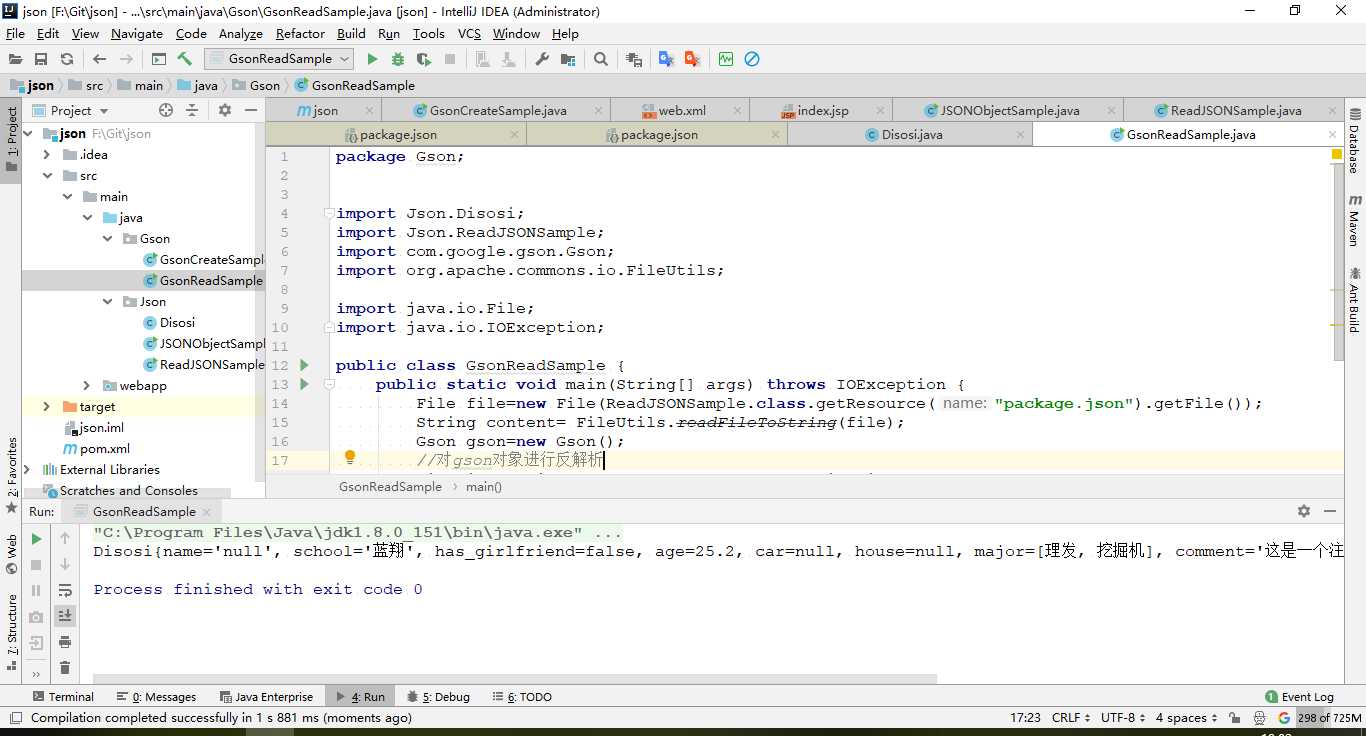
Task: Open the Analyze menu
Action: [241, 33]
